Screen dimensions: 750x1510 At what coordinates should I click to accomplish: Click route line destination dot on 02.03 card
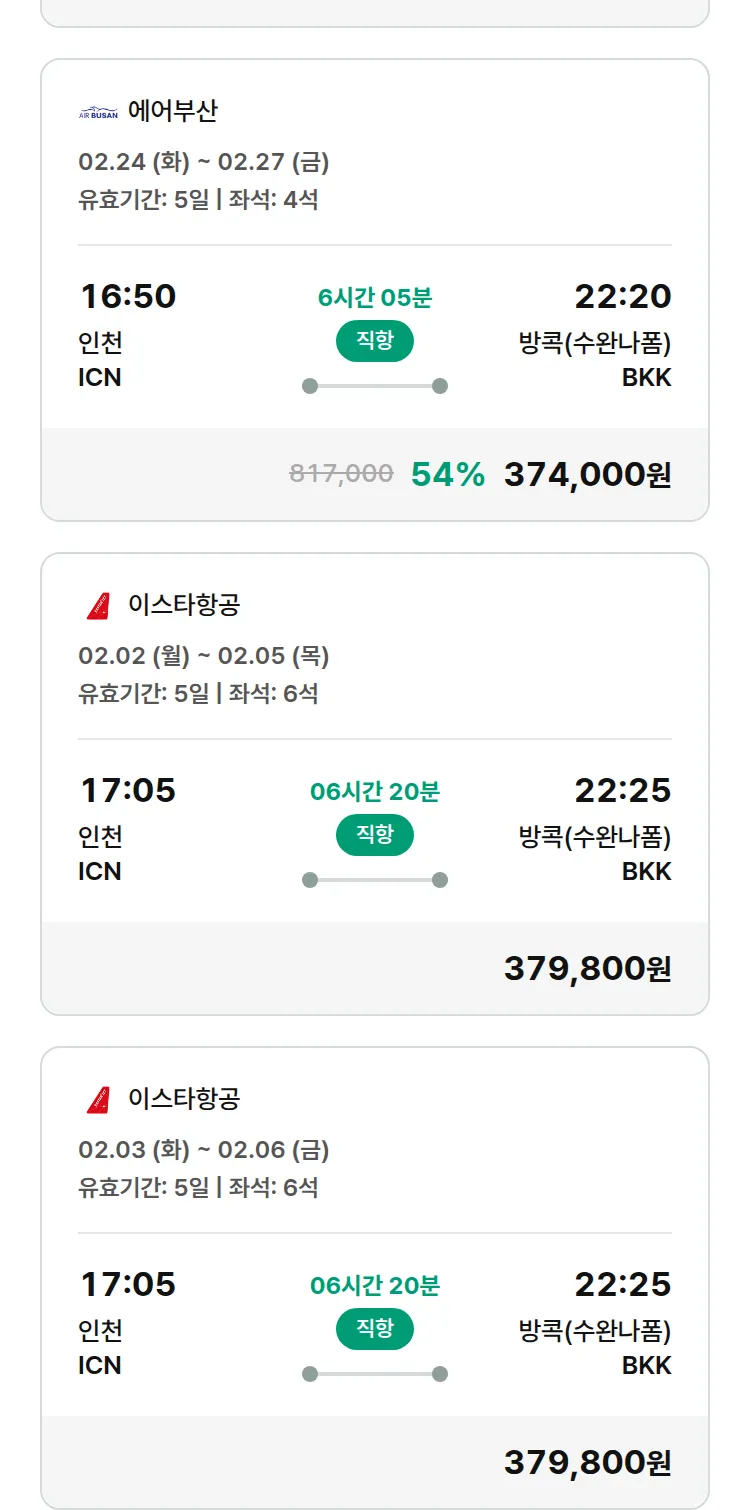(x=440, y=1374)
